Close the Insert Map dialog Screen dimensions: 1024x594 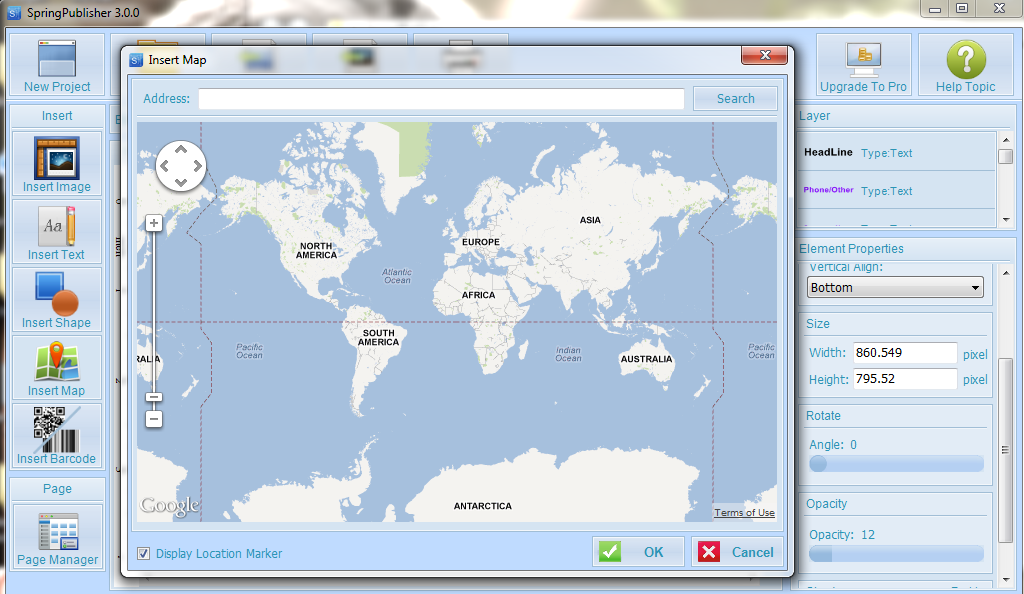click(x=765, y=55)
